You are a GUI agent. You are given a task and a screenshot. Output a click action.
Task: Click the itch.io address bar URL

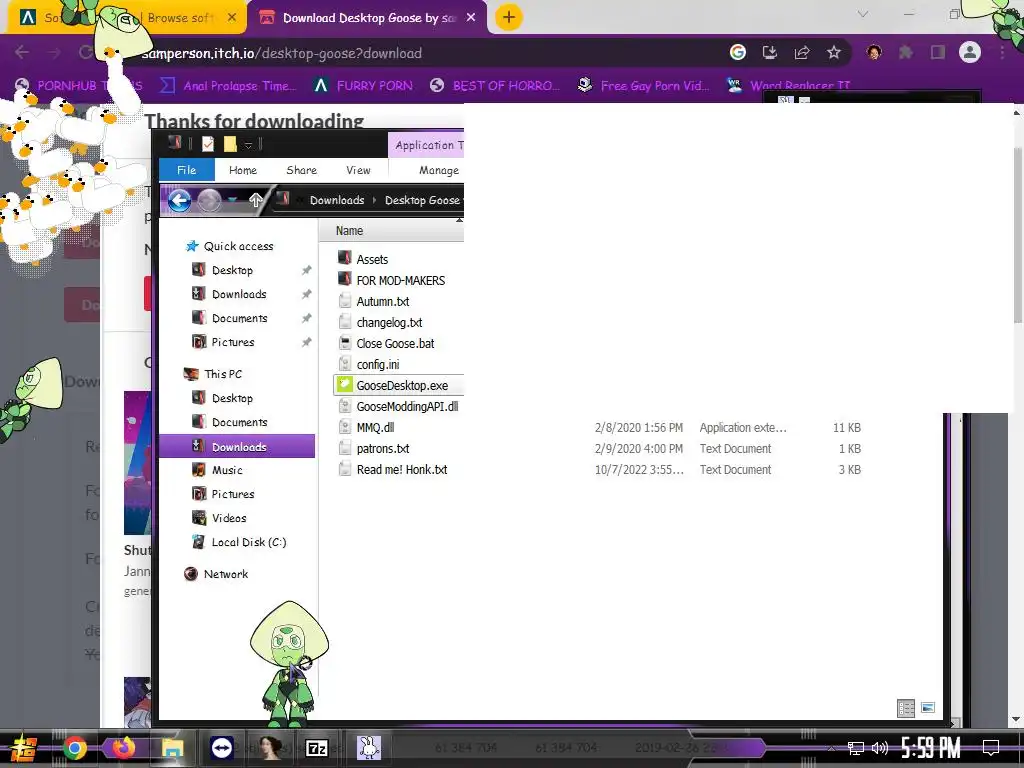[281, 53]
